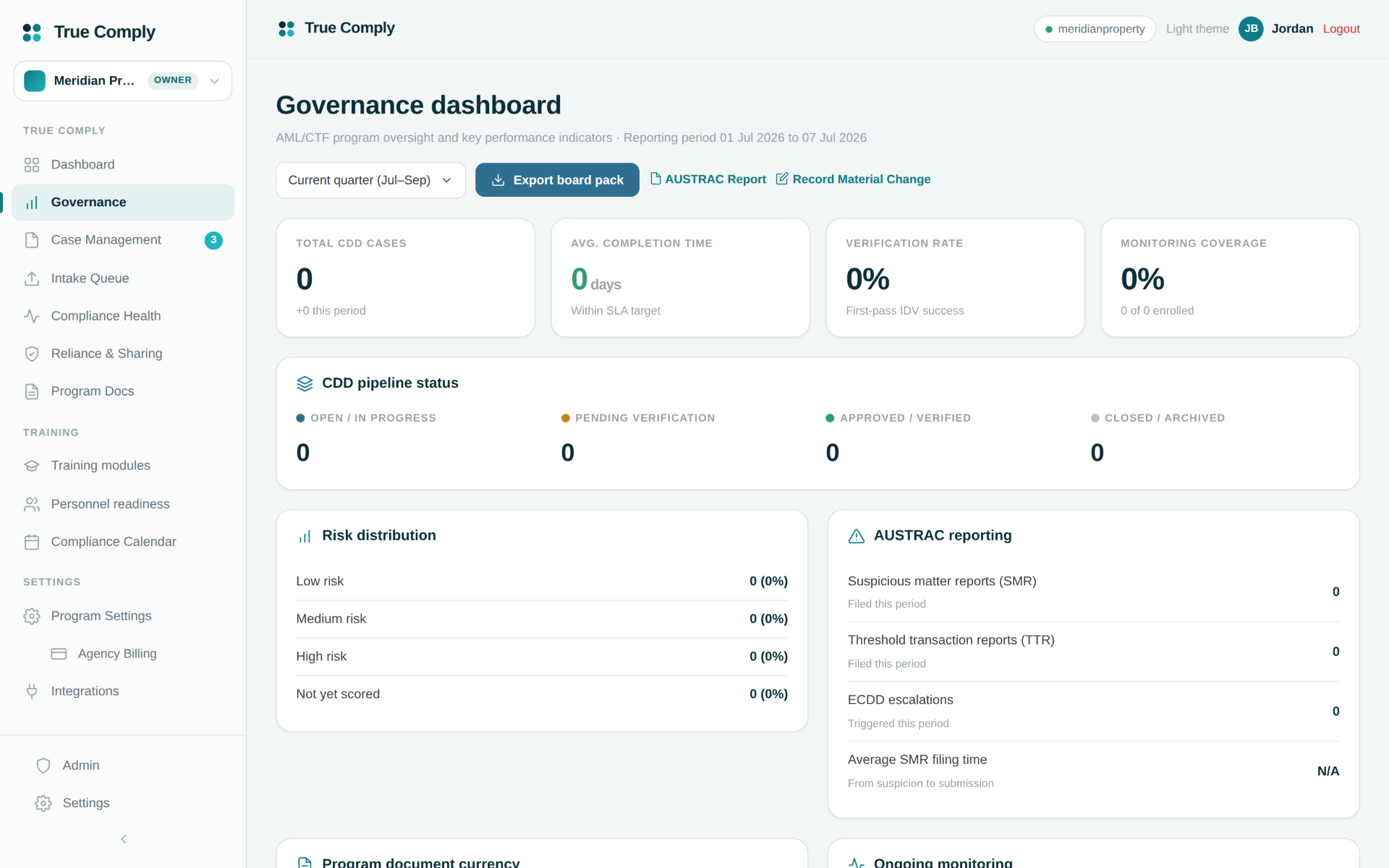The height and width of the screenshot is (868, 1389).
Task: Click the Monitoring Coverage card
Action: point(1230,278)
